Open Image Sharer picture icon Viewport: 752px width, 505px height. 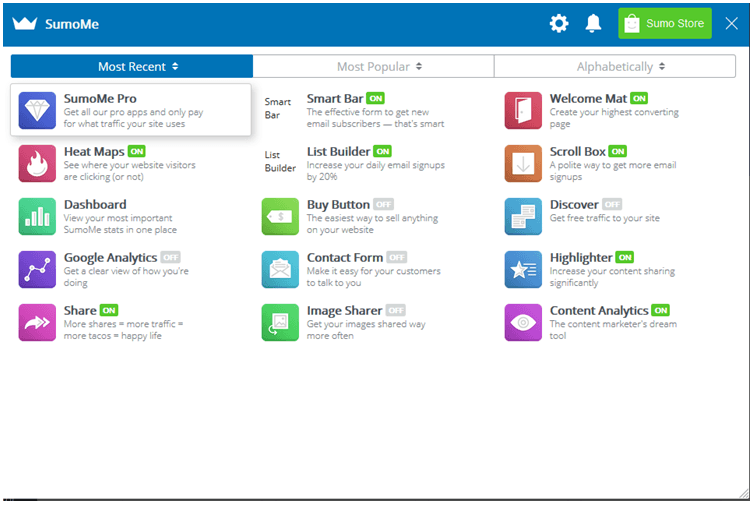280,322
